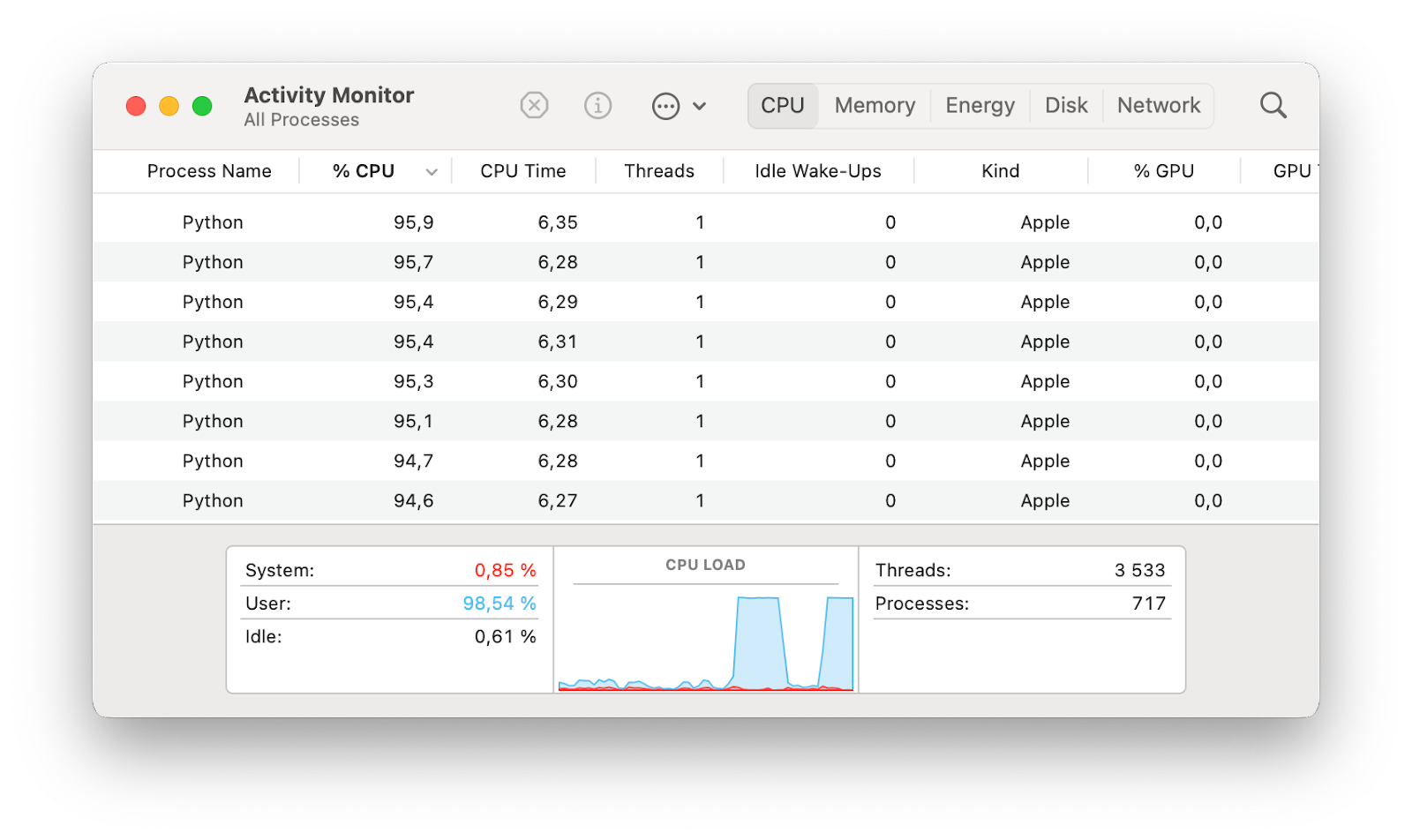The width and height of the screenshot is (1412, 840).
Task: Switch to the Memory tab
Action: coord(875,106)
